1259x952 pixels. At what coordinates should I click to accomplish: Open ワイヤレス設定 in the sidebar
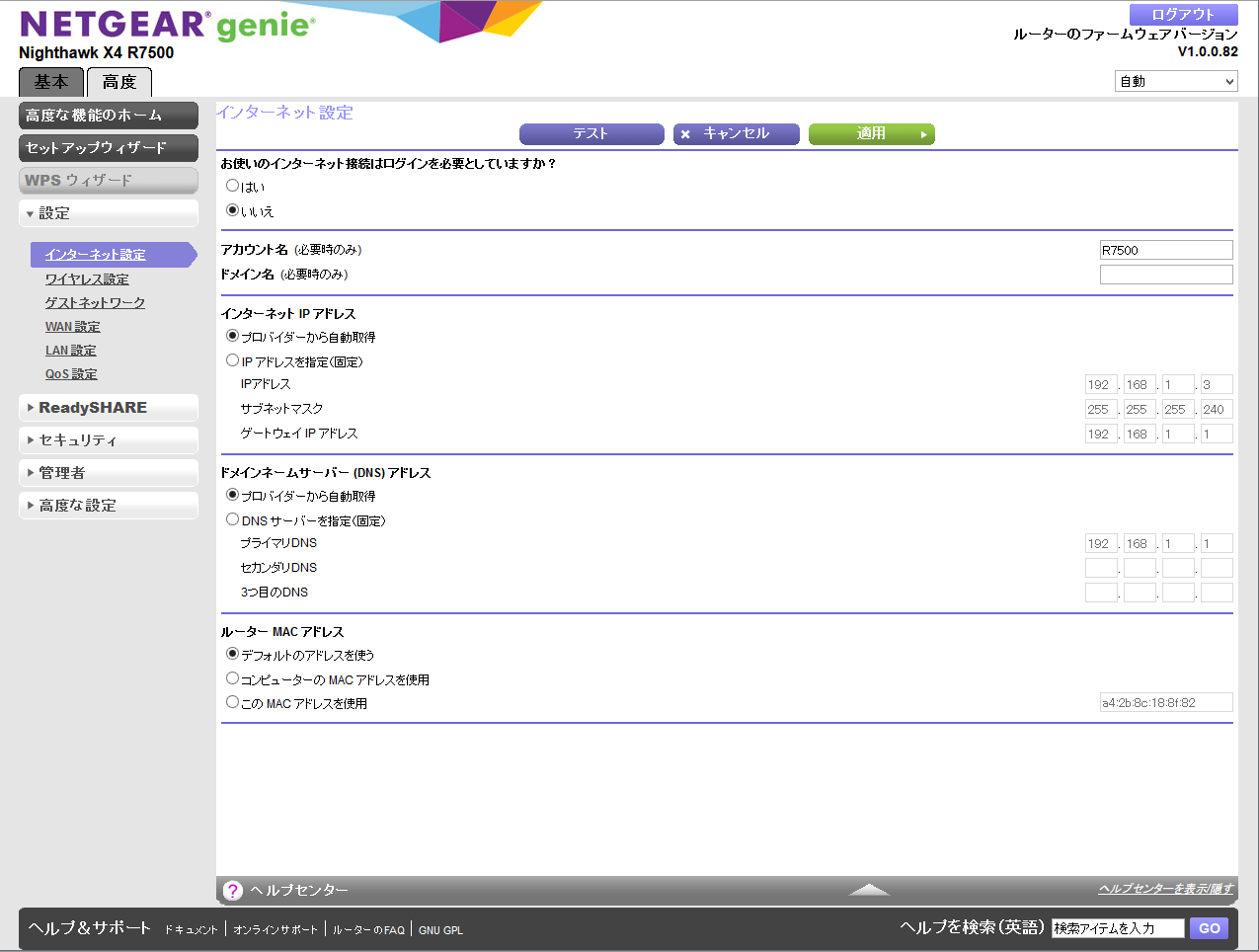(x=87, y=279)
